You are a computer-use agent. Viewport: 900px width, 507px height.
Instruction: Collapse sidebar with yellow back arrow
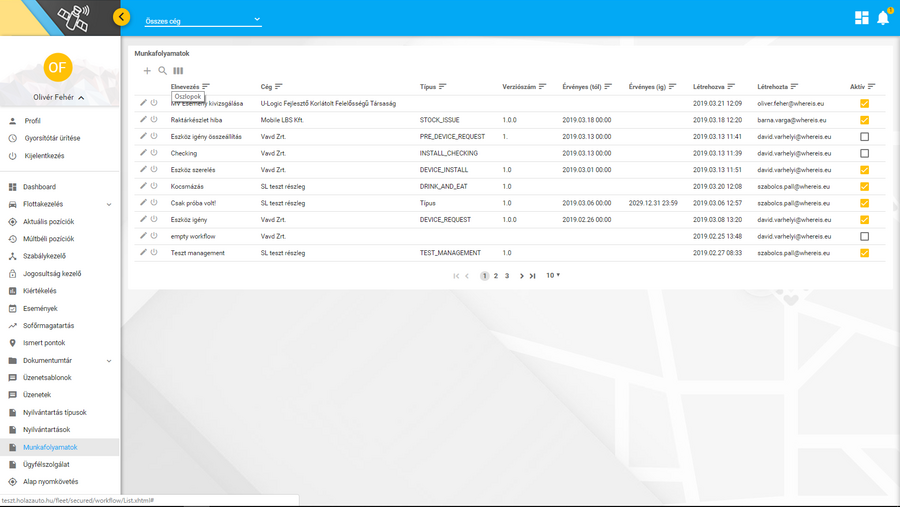[x=122, y=17]
